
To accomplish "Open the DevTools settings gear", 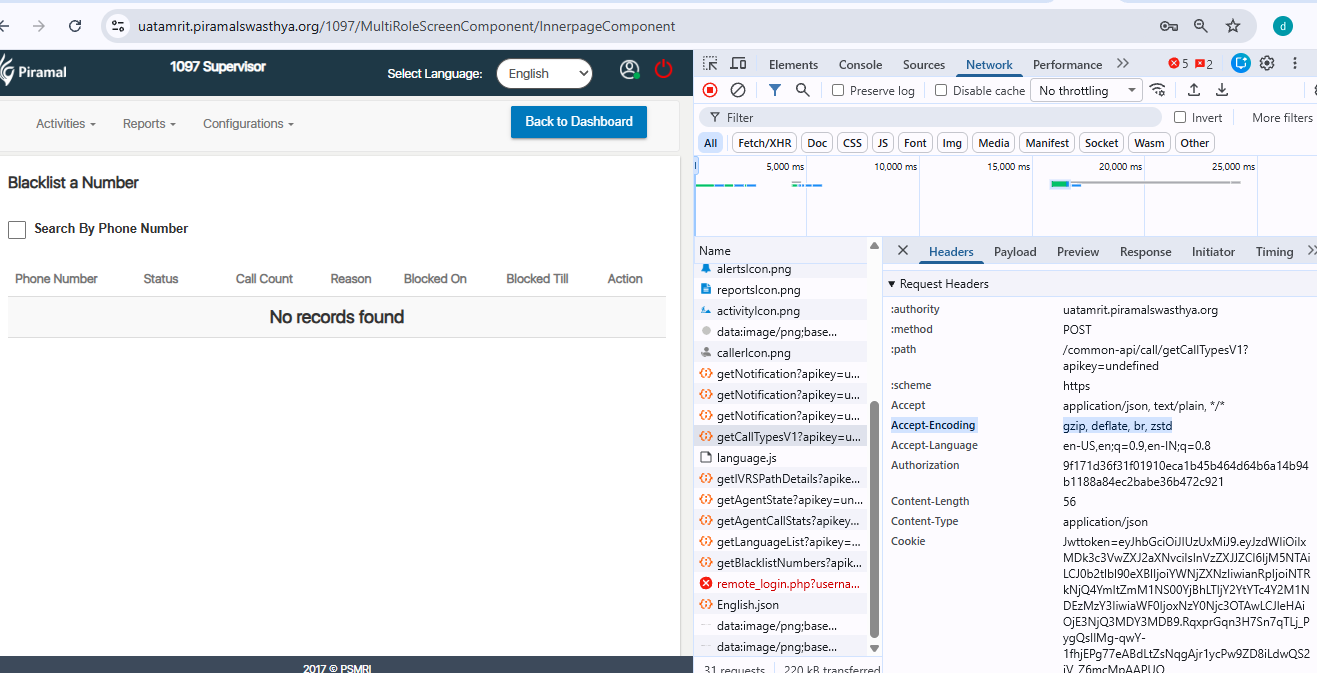I will pos(1267,64).
